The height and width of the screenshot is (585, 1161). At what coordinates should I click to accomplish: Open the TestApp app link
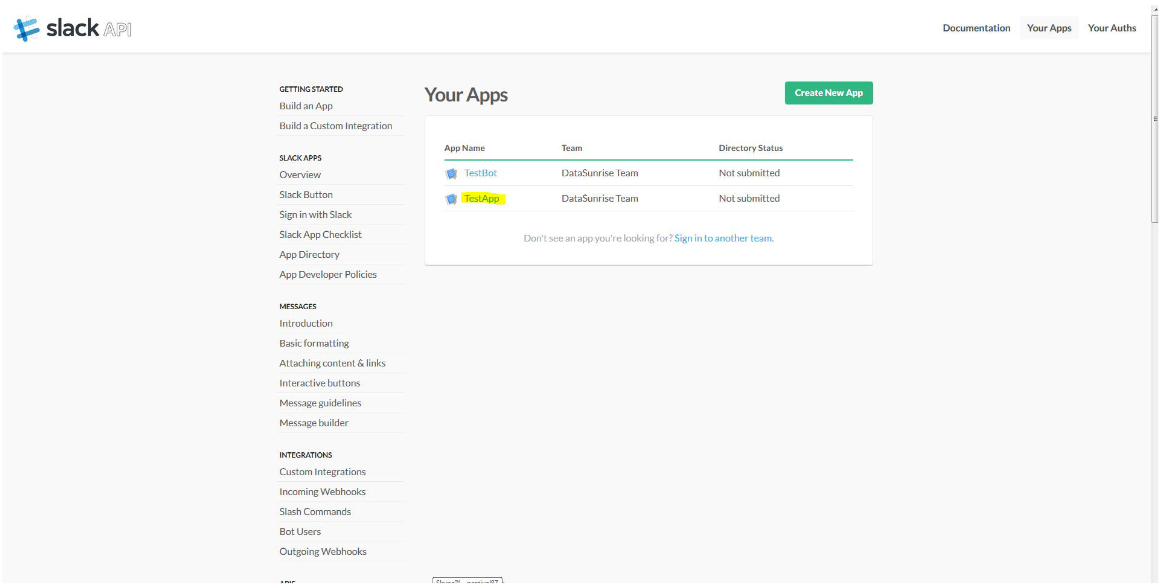click(x=481, y=198)
